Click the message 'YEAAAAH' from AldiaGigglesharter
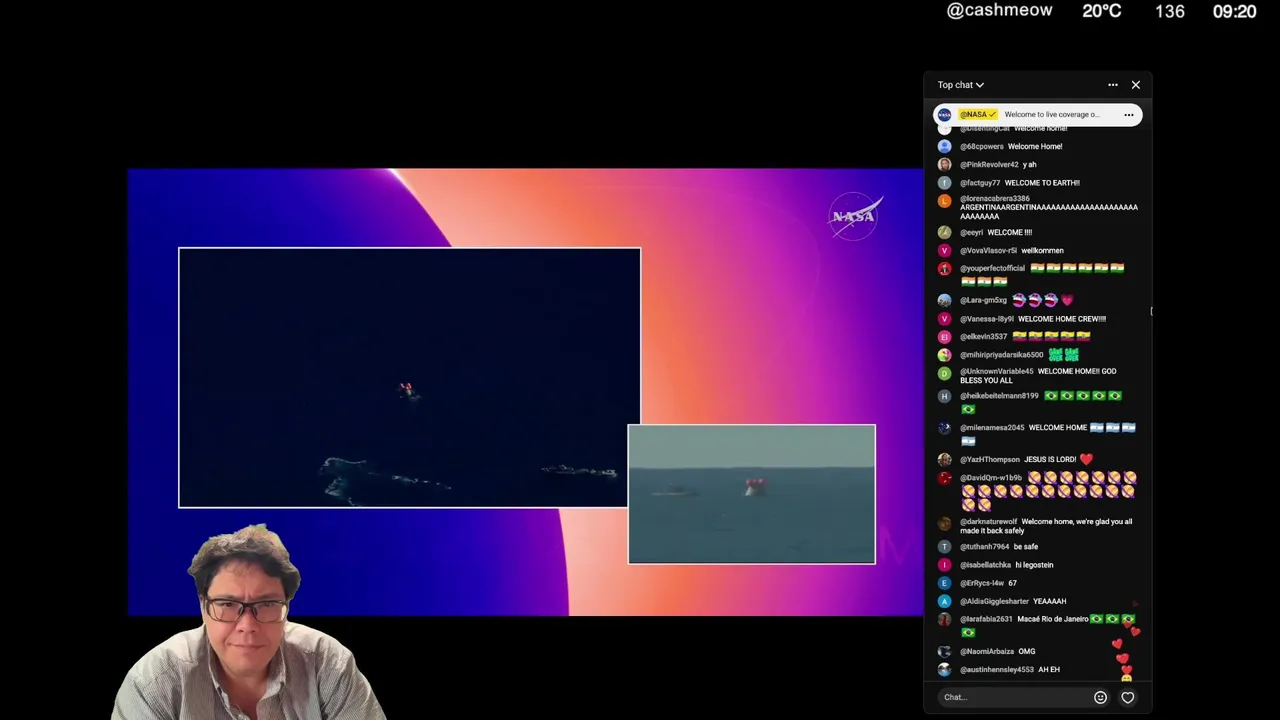The image size is (1280, 720). 1050,602
